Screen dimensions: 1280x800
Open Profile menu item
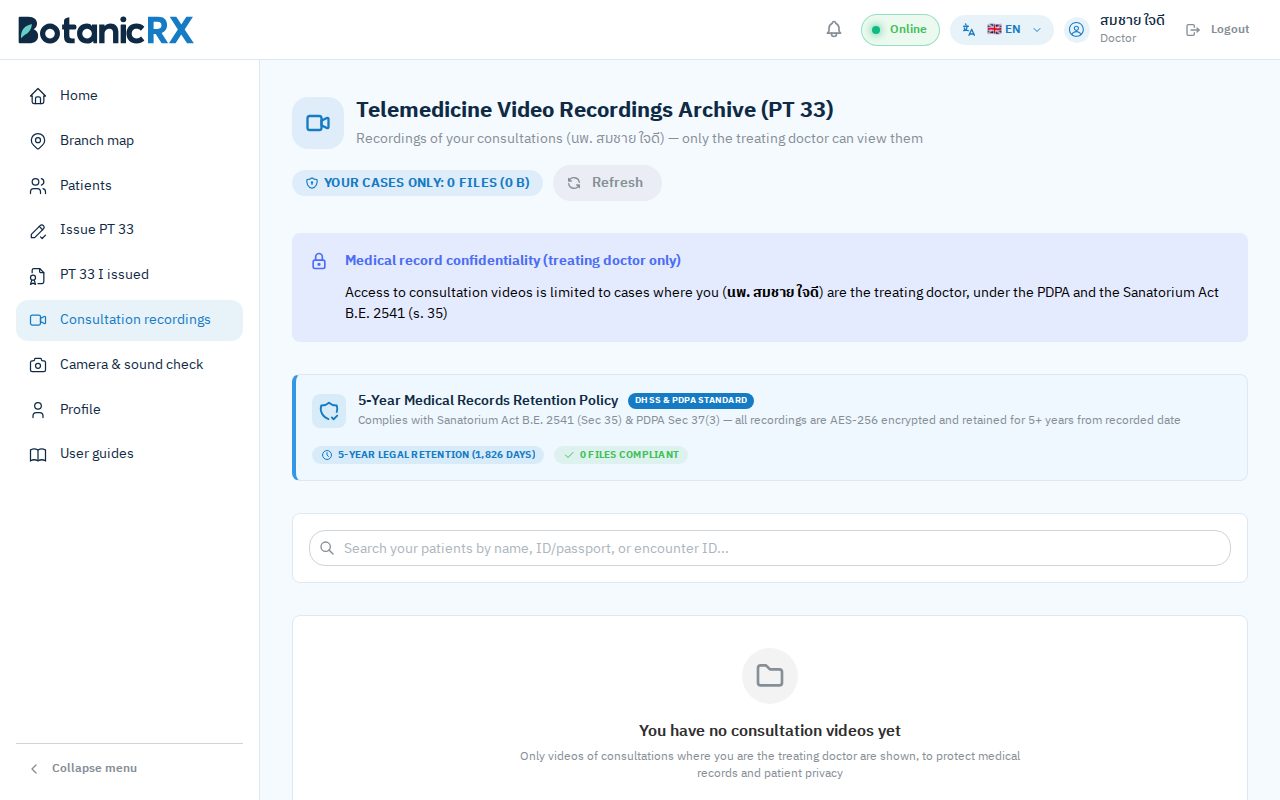pos(129,410)
